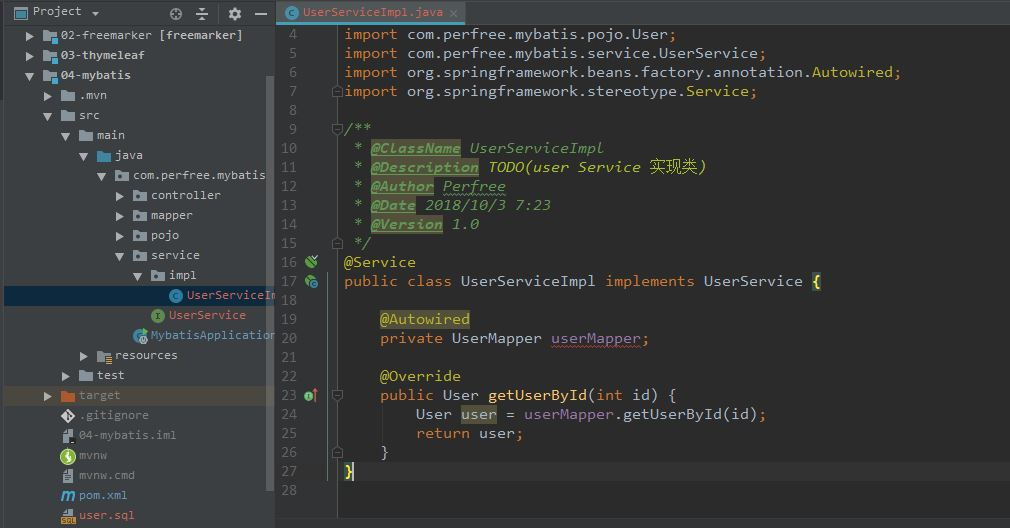
Task: Click the collapse all icon in Project panel
Action: click(202, 14)
